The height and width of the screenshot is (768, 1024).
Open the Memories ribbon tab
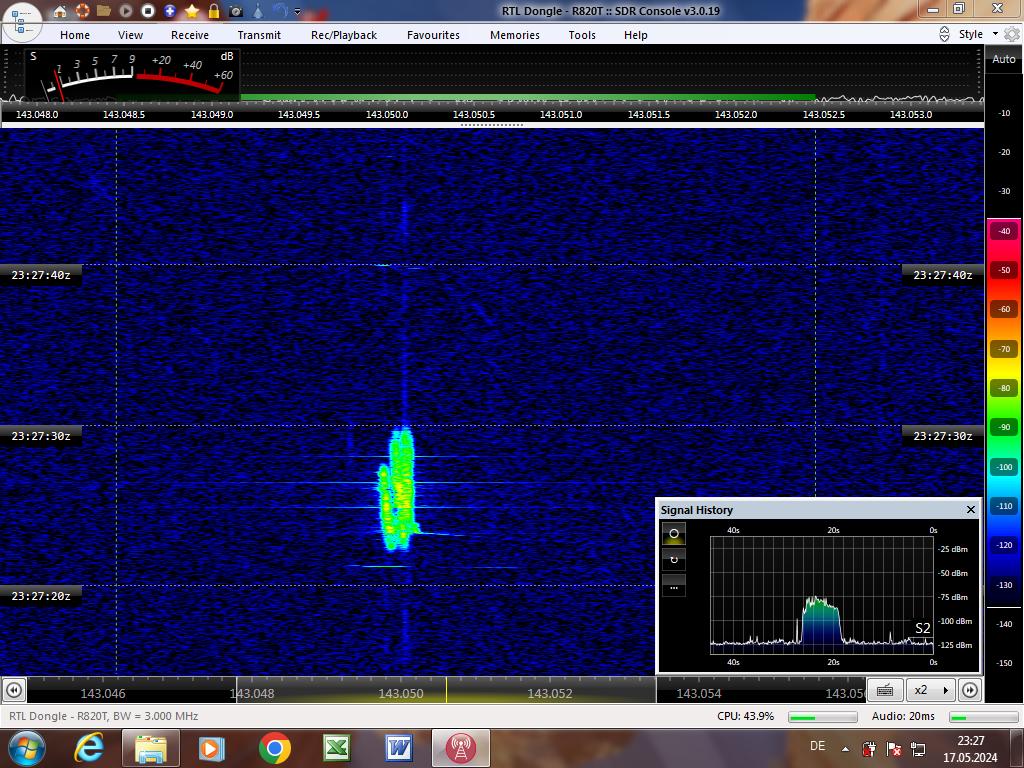(515, 35)
